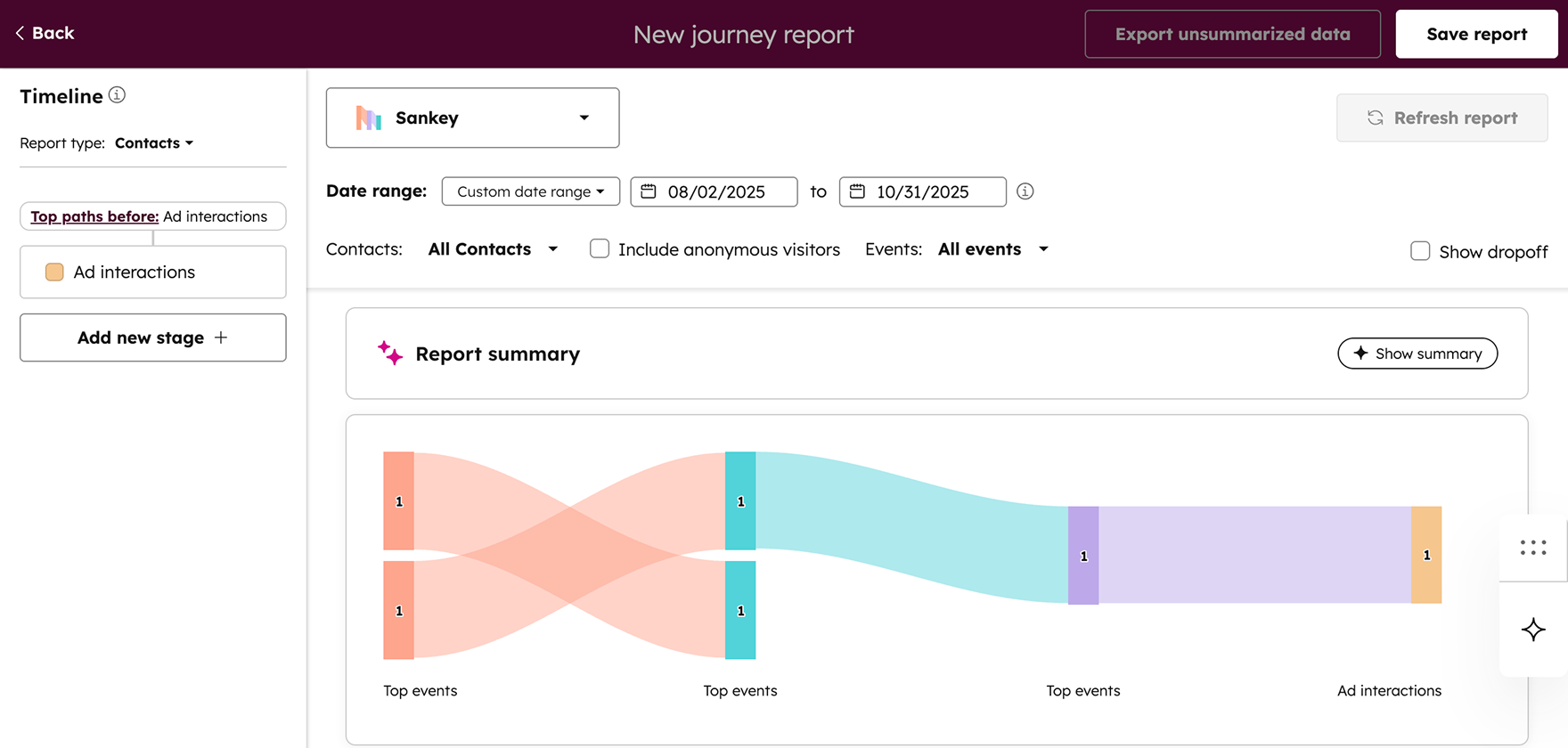Click the purple Sankey node

[1083, 556]
